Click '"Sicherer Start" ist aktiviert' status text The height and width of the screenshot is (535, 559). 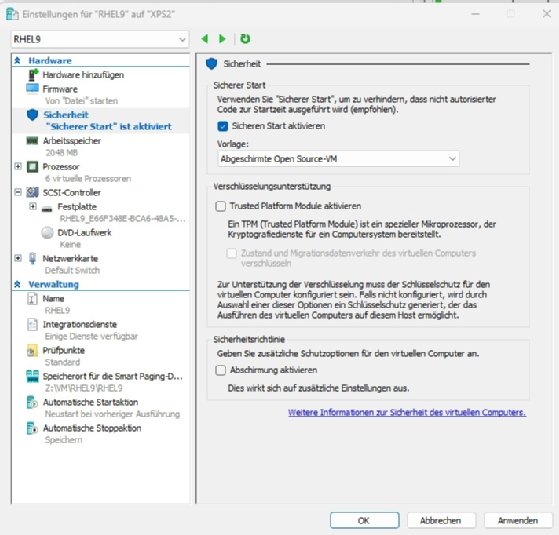point(108,127)
